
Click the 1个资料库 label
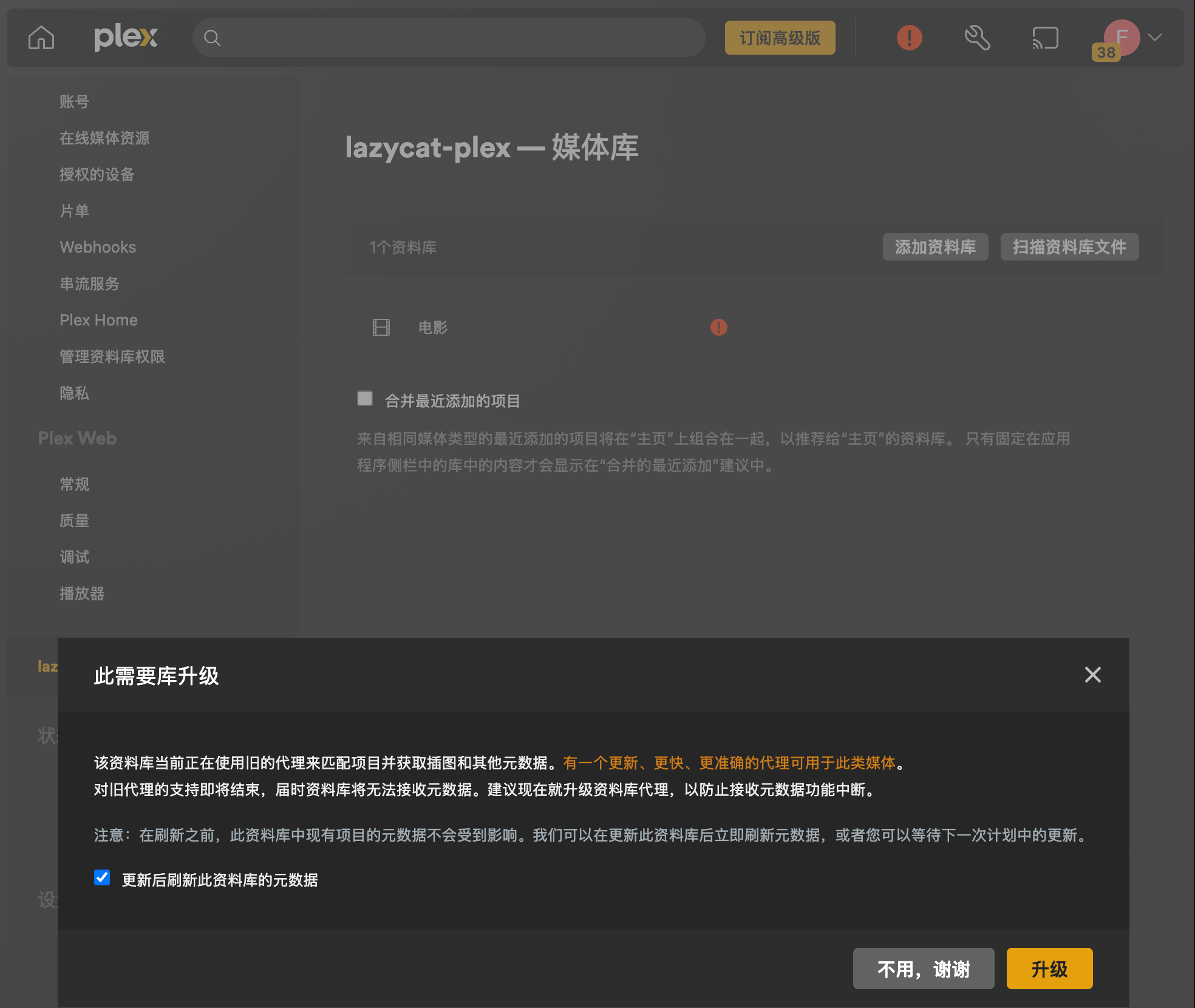[x=403, y=247]
